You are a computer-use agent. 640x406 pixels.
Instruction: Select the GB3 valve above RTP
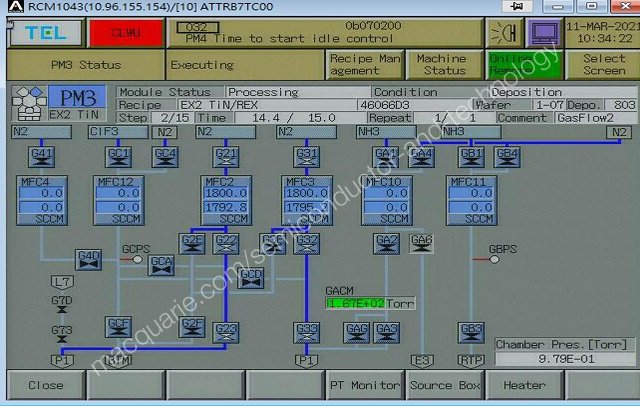pos(471,331)
